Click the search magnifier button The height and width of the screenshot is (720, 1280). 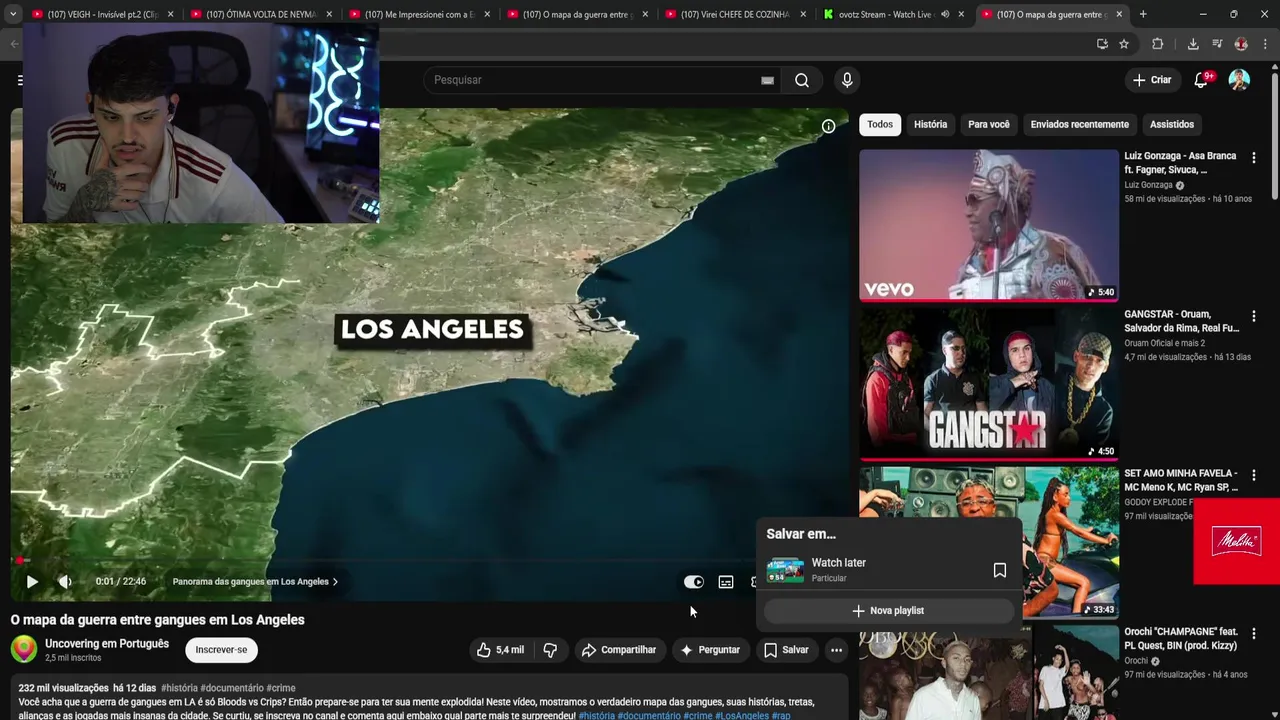[x=802, y=80]
